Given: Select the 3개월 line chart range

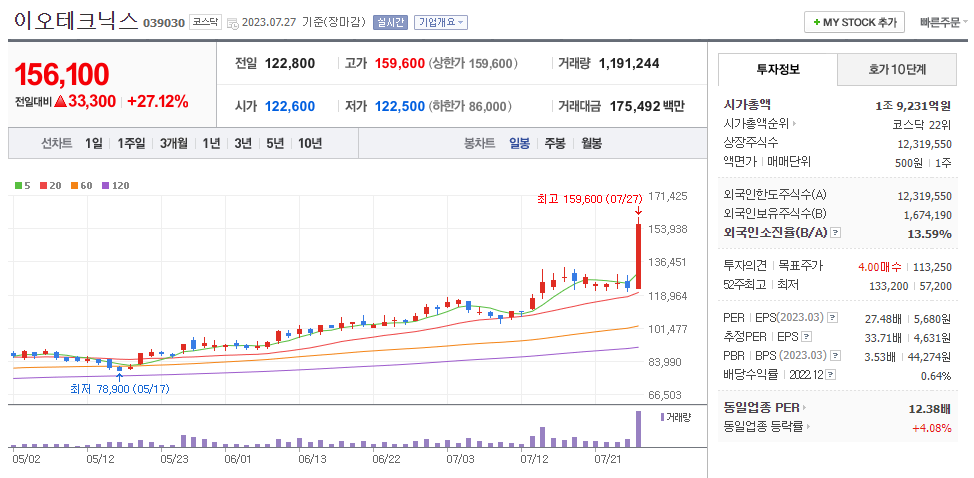Looking at the screenshot, I should (173, 143).
